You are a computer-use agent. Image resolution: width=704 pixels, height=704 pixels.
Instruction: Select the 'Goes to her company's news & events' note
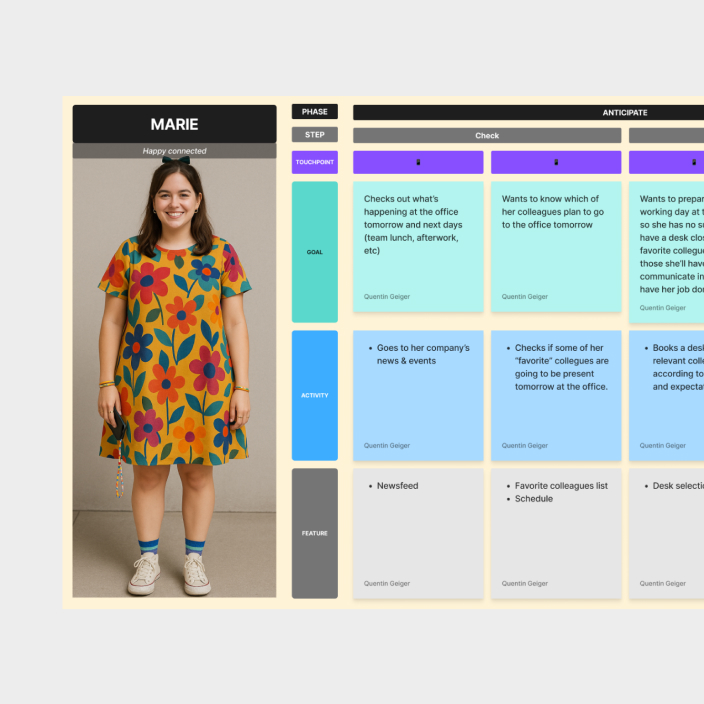[x=418, y=396]
